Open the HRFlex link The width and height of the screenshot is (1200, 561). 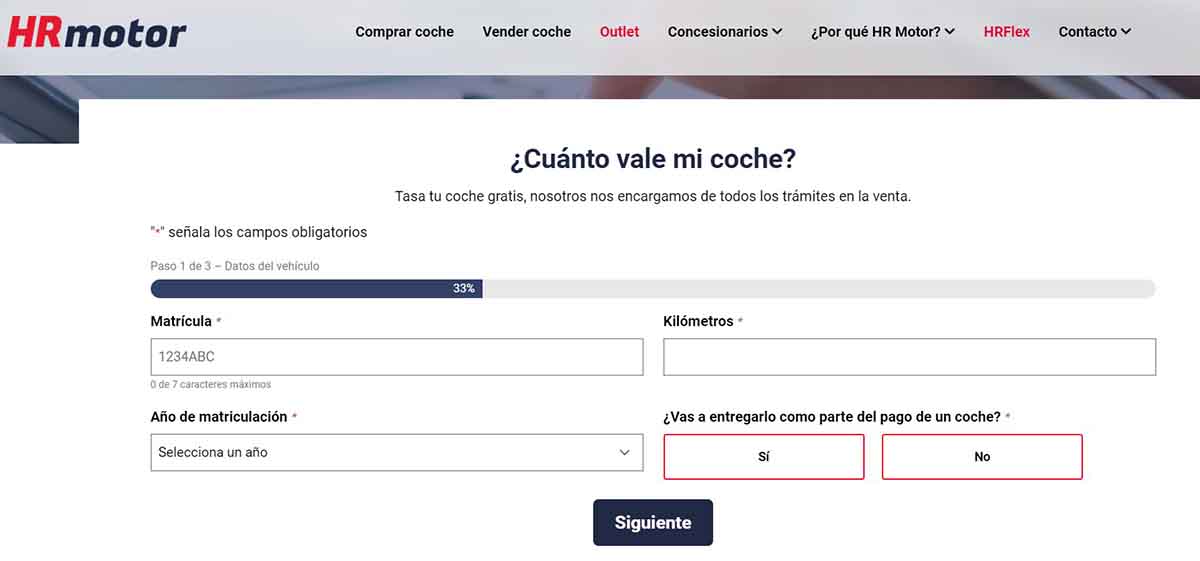click(1006, 32)
